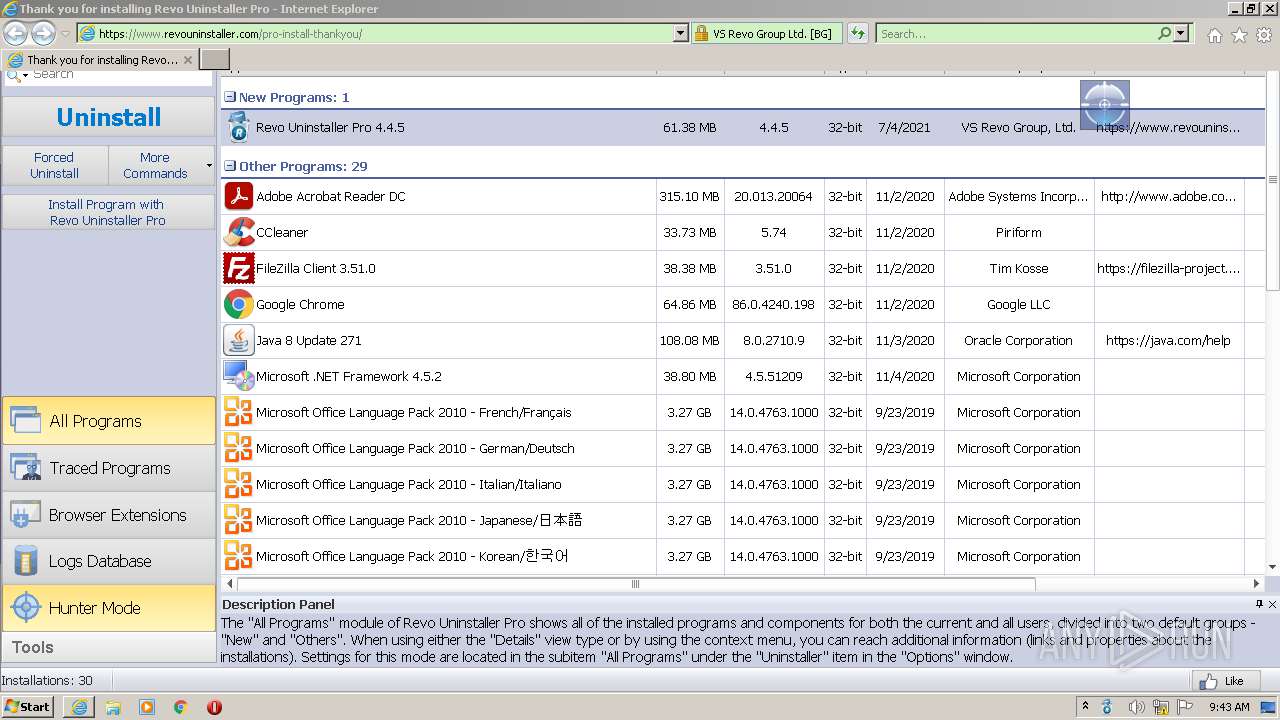Click the list's scroll-left arrow
The width and height of the screenshot is (1280, 720).
click(229, 584)
